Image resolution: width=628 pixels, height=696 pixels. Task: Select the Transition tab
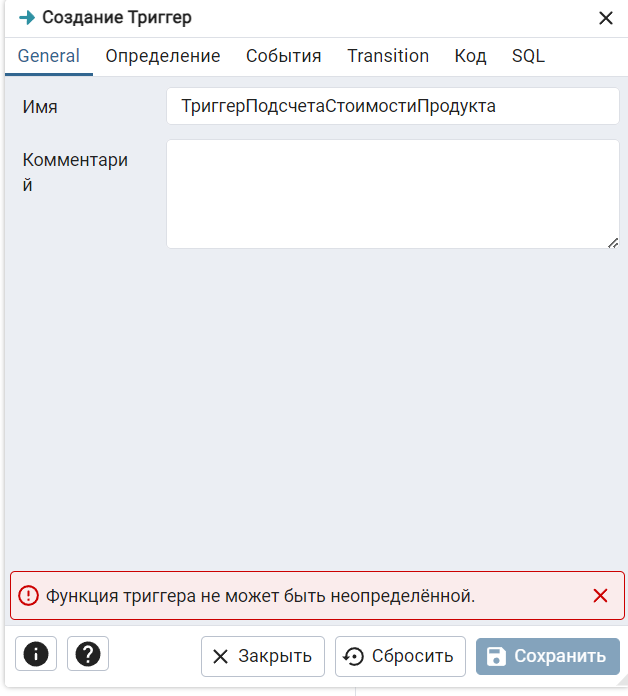[388, 56]
